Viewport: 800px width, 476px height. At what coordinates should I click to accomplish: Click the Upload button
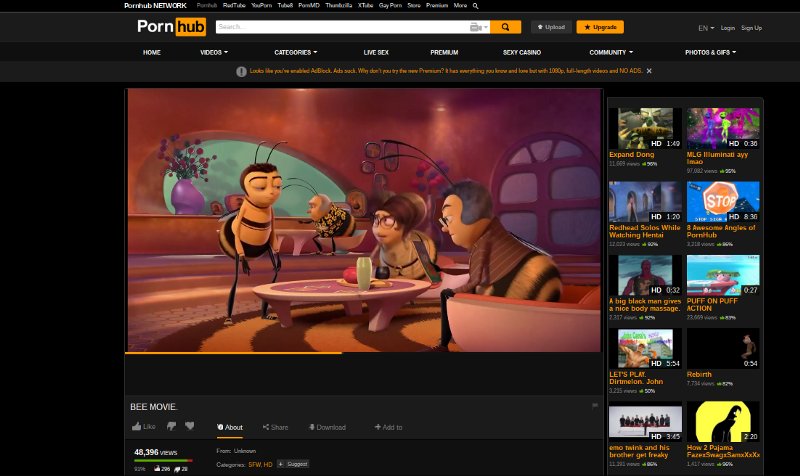click(x=552, y=27)
